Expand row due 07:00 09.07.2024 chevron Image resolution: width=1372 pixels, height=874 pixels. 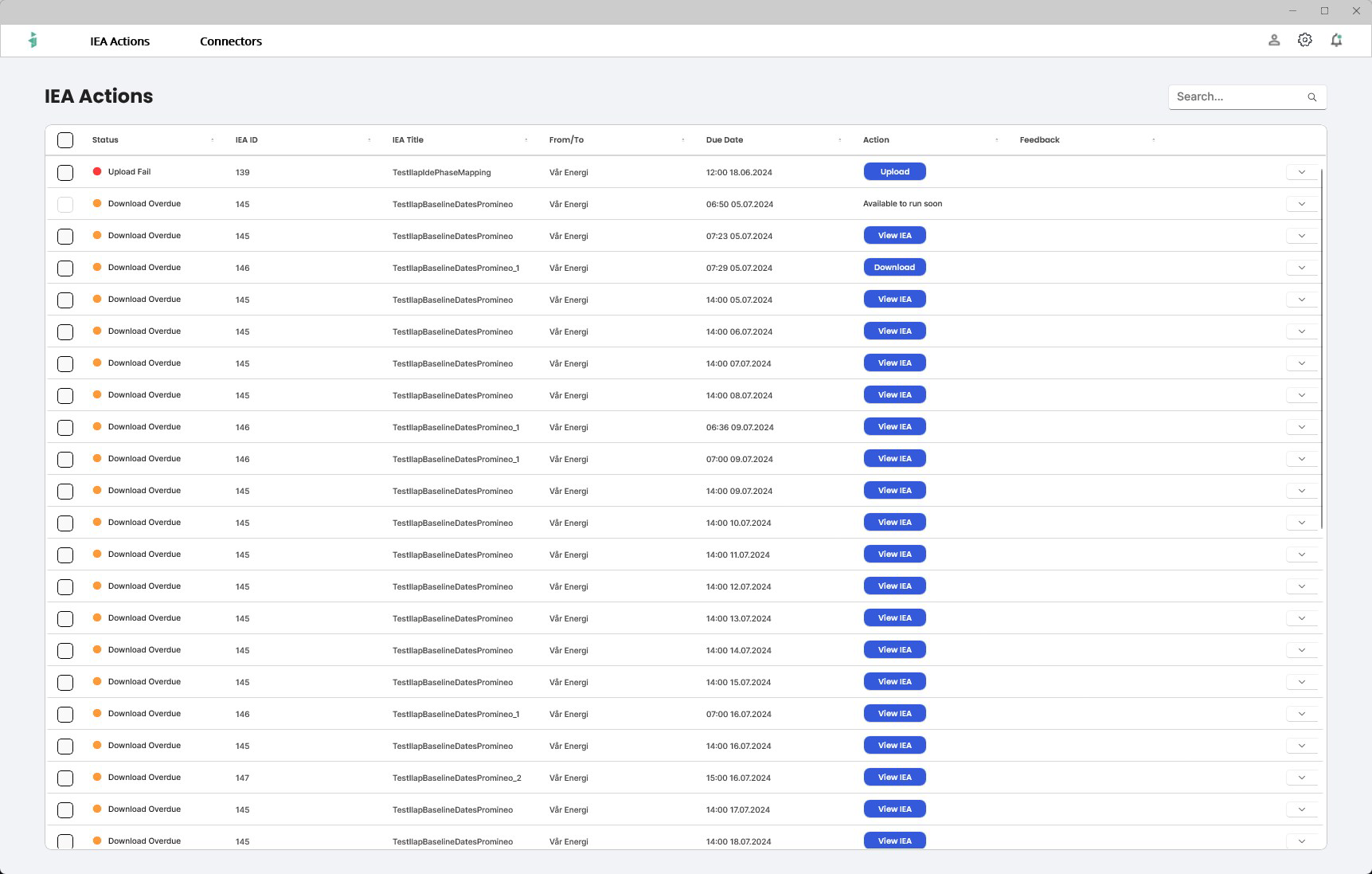coord(1302,459)
